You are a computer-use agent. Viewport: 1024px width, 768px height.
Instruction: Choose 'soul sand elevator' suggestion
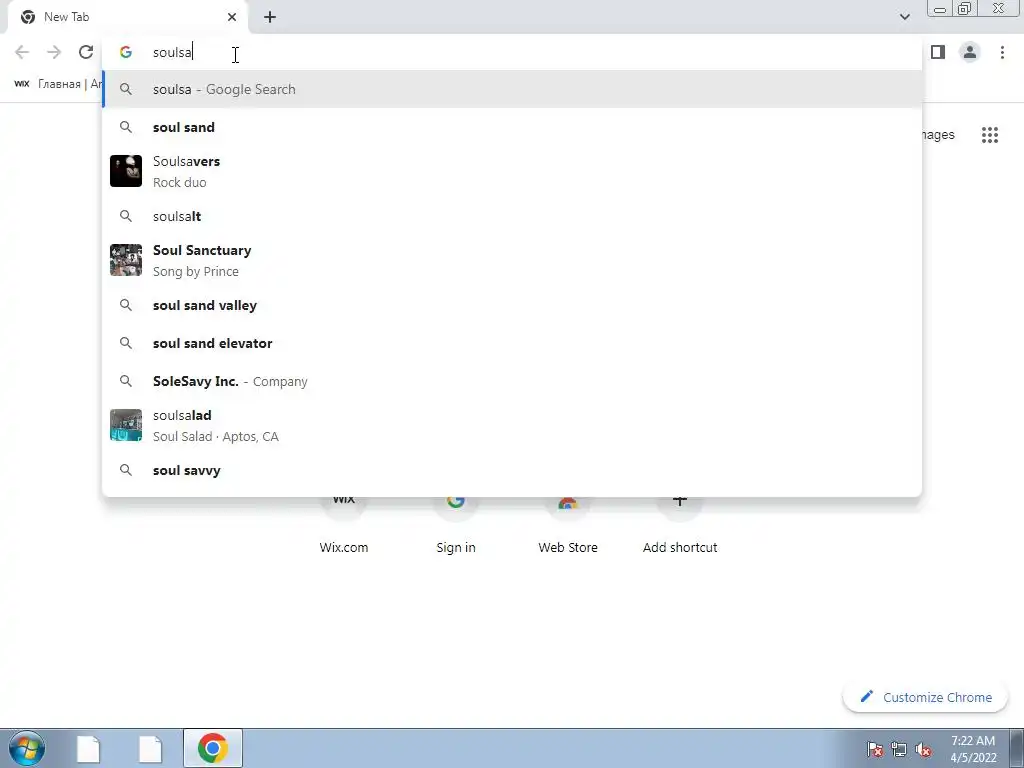[x=512, y=343]
